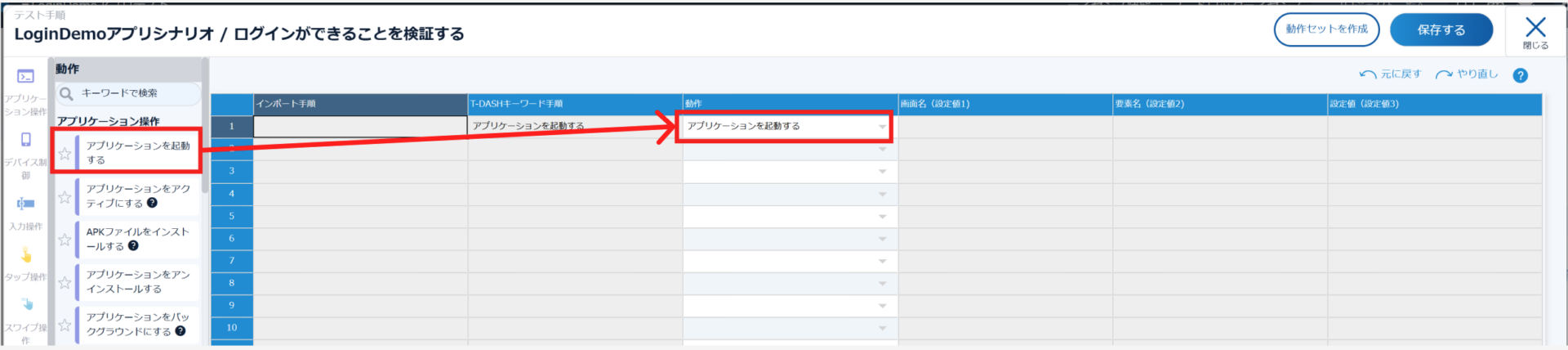1568x350 pixels.
Task: Select アプリケーションをアクティブにする from the action list
Action: coord(137,196)
